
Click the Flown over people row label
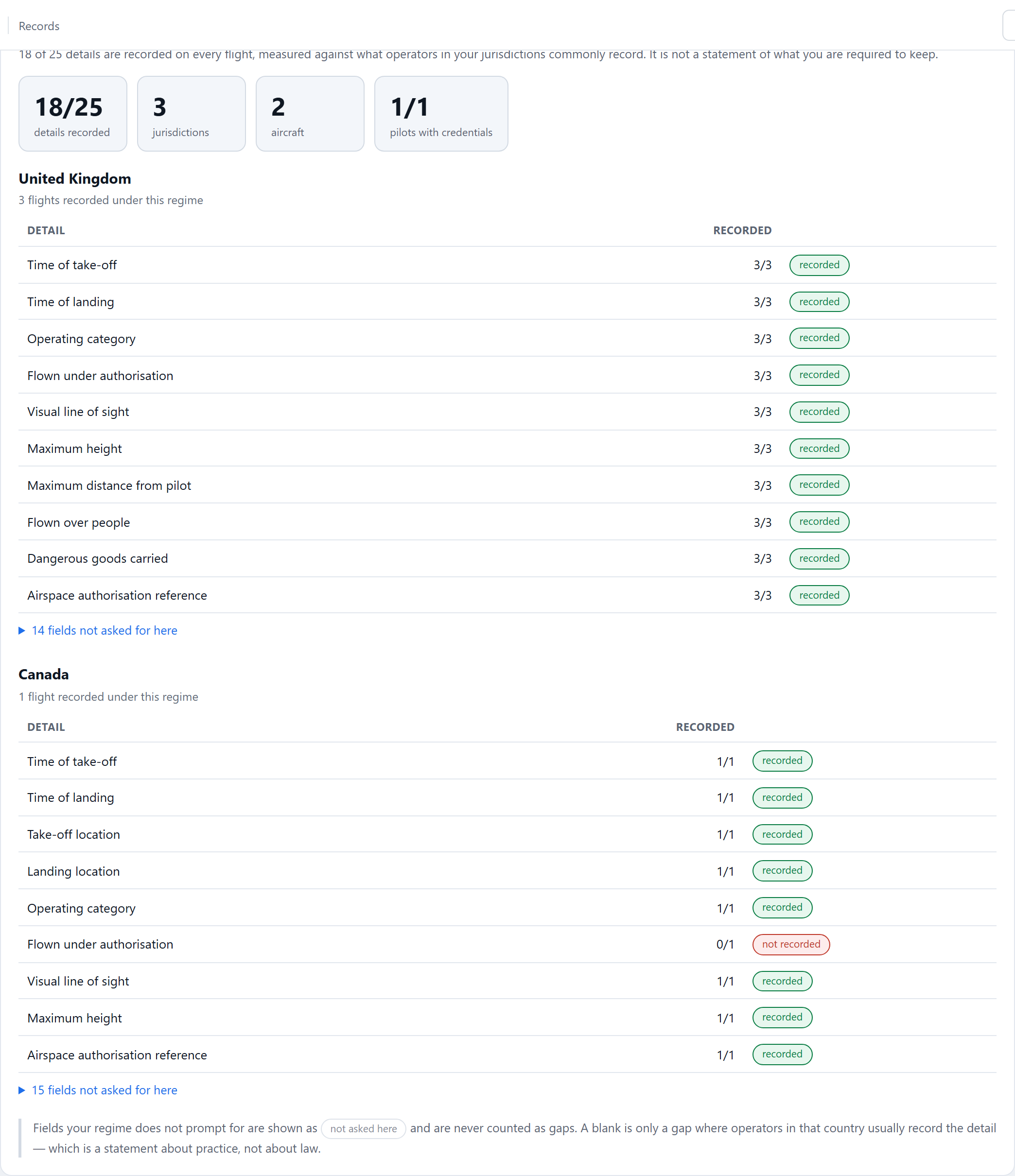pyautogui.click(x=78, y=523)
